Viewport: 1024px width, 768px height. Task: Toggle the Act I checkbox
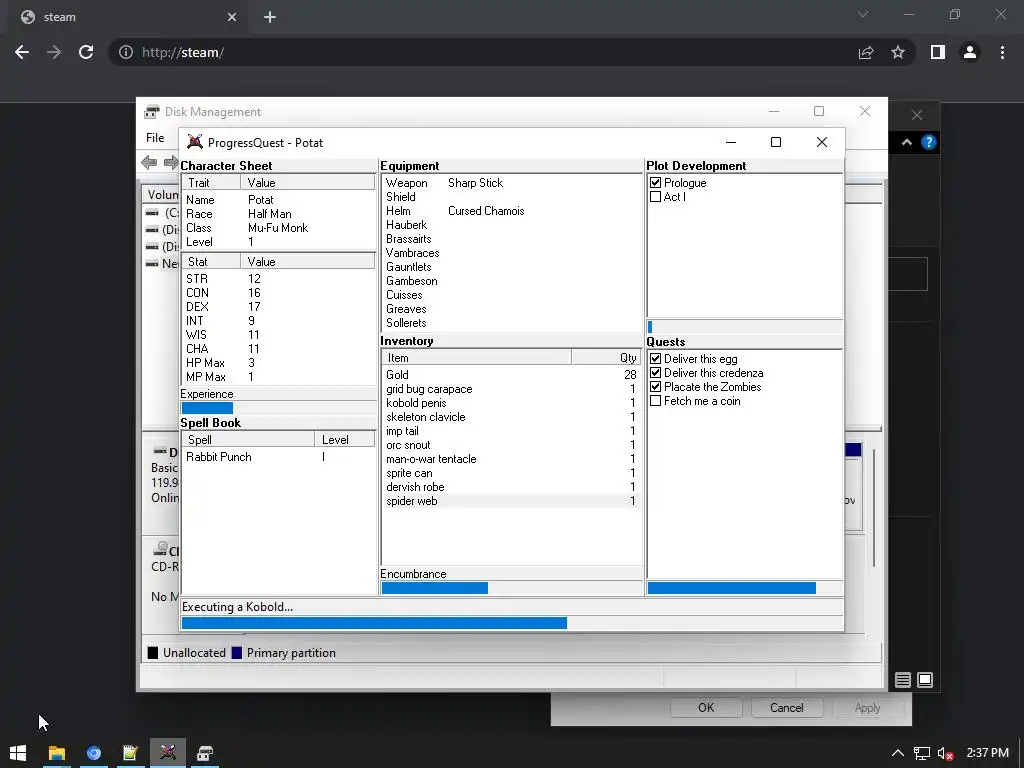(x=656, y=197)
